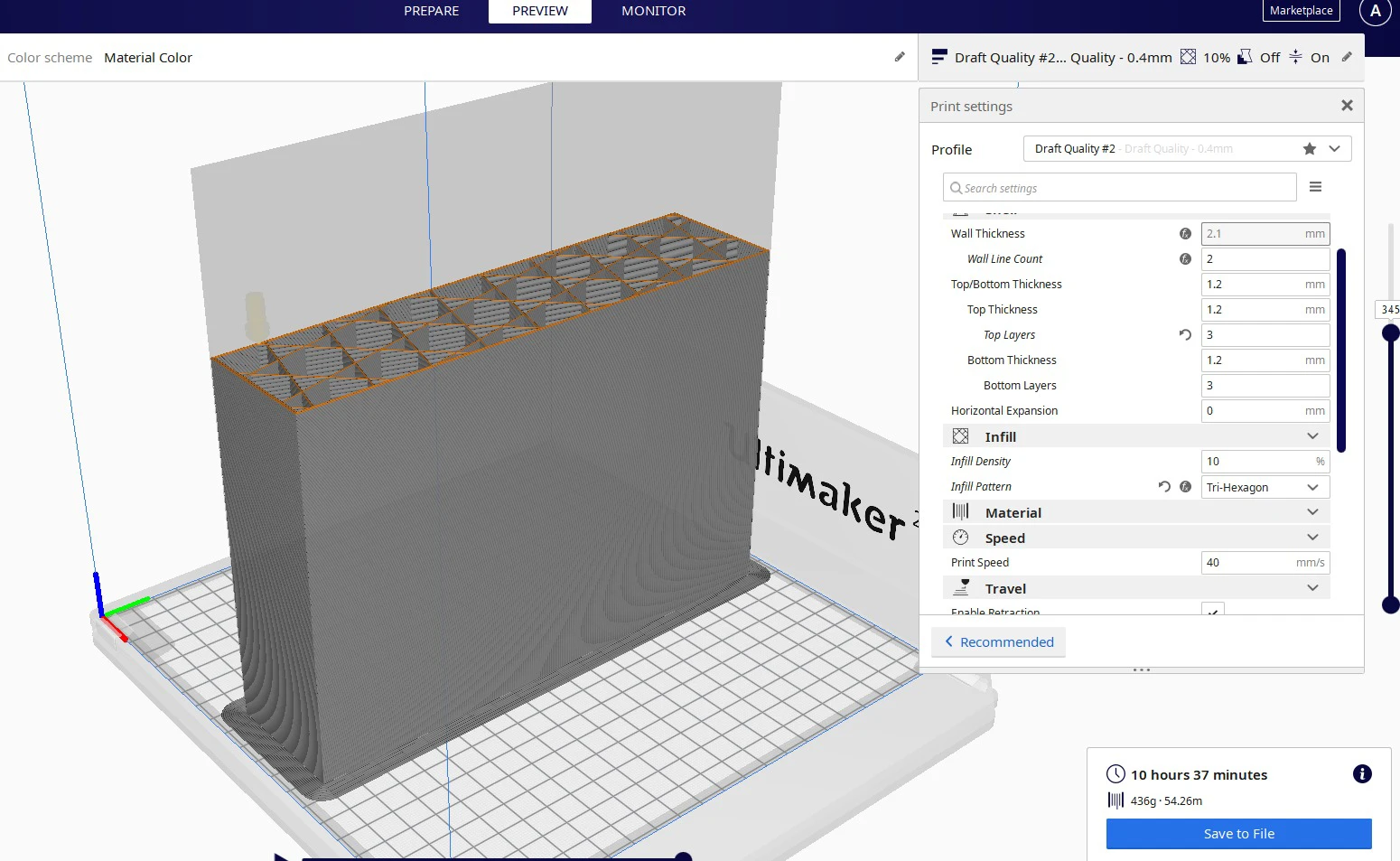The width and height of the screenshot is (1400, 861).
Task: Close the Print settings panel
Action: 1347,106
